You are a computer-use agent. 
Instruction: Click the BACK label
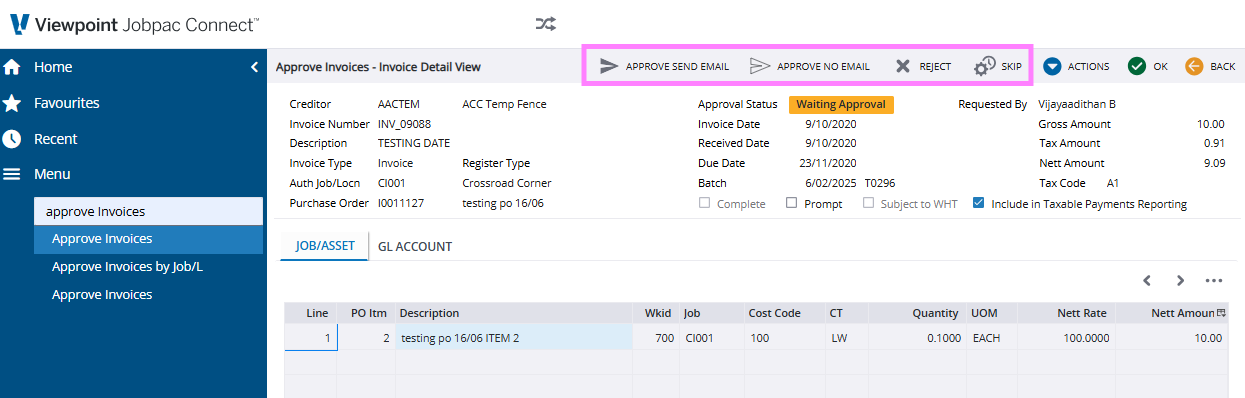tap(1223, 67)
